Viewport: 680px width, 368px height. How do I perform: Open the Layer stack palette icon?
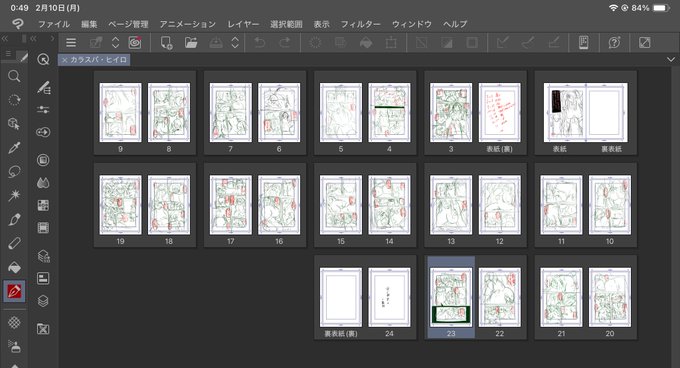click(43, 301)
